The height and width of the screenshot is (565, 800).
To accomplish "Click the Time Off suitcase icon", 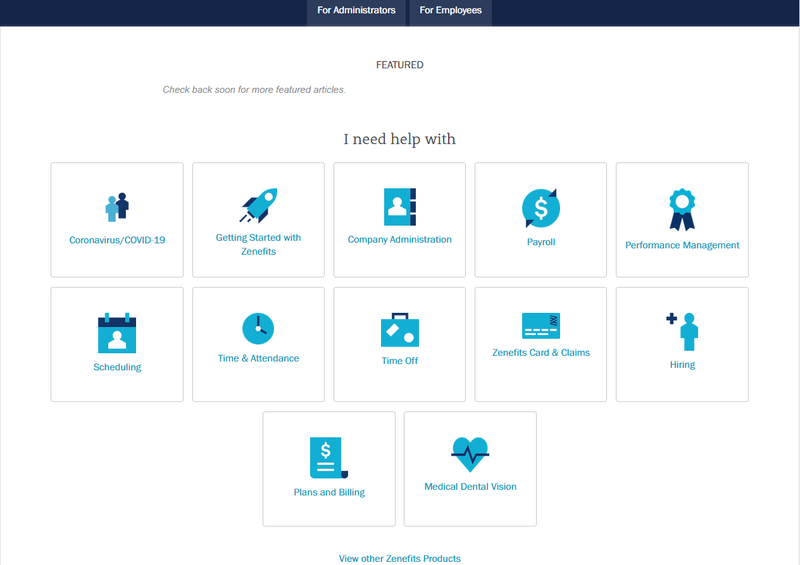I will click(399, 330).
